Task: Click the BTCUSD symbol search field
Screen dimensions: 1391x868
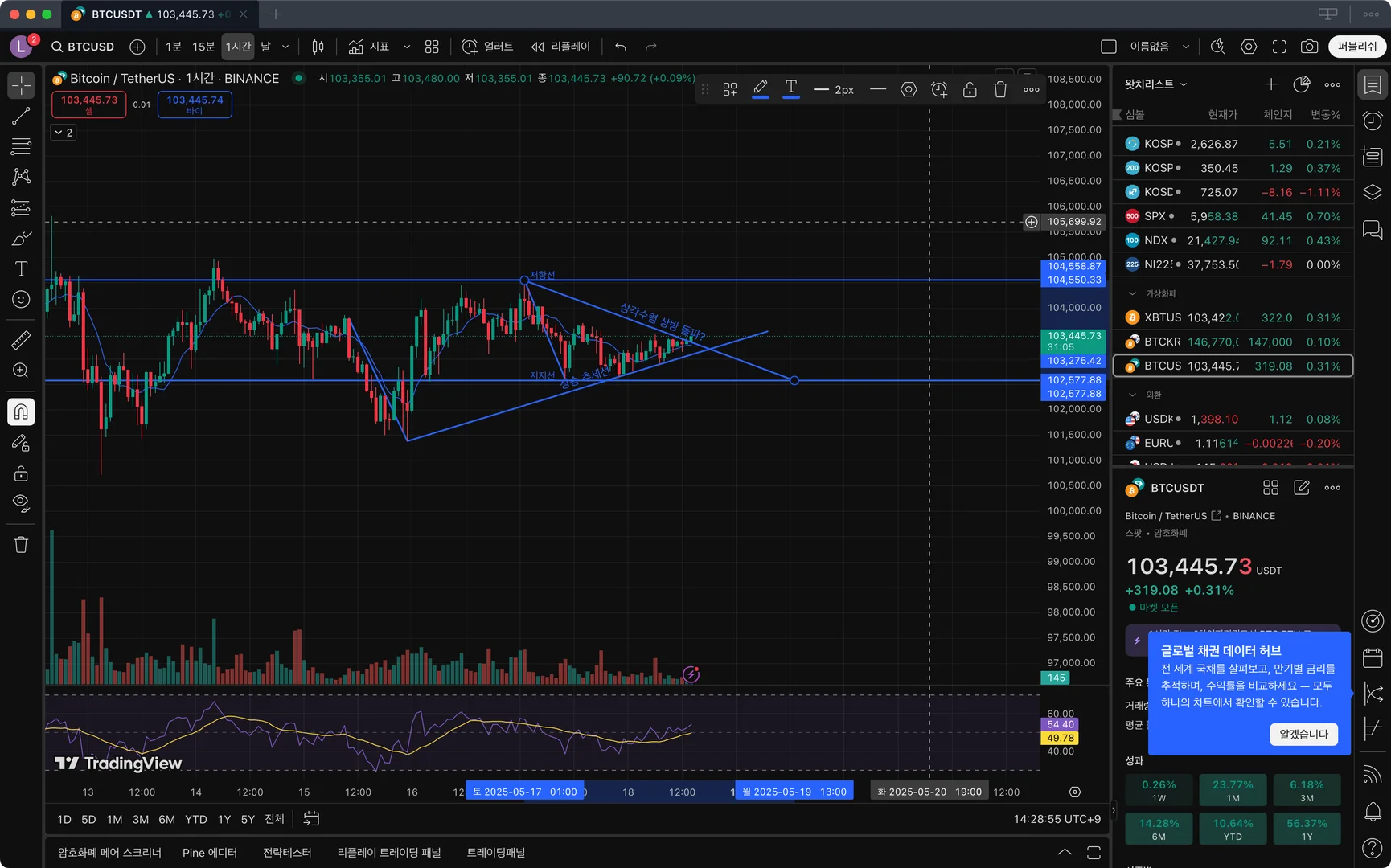Action: [83, 47]
